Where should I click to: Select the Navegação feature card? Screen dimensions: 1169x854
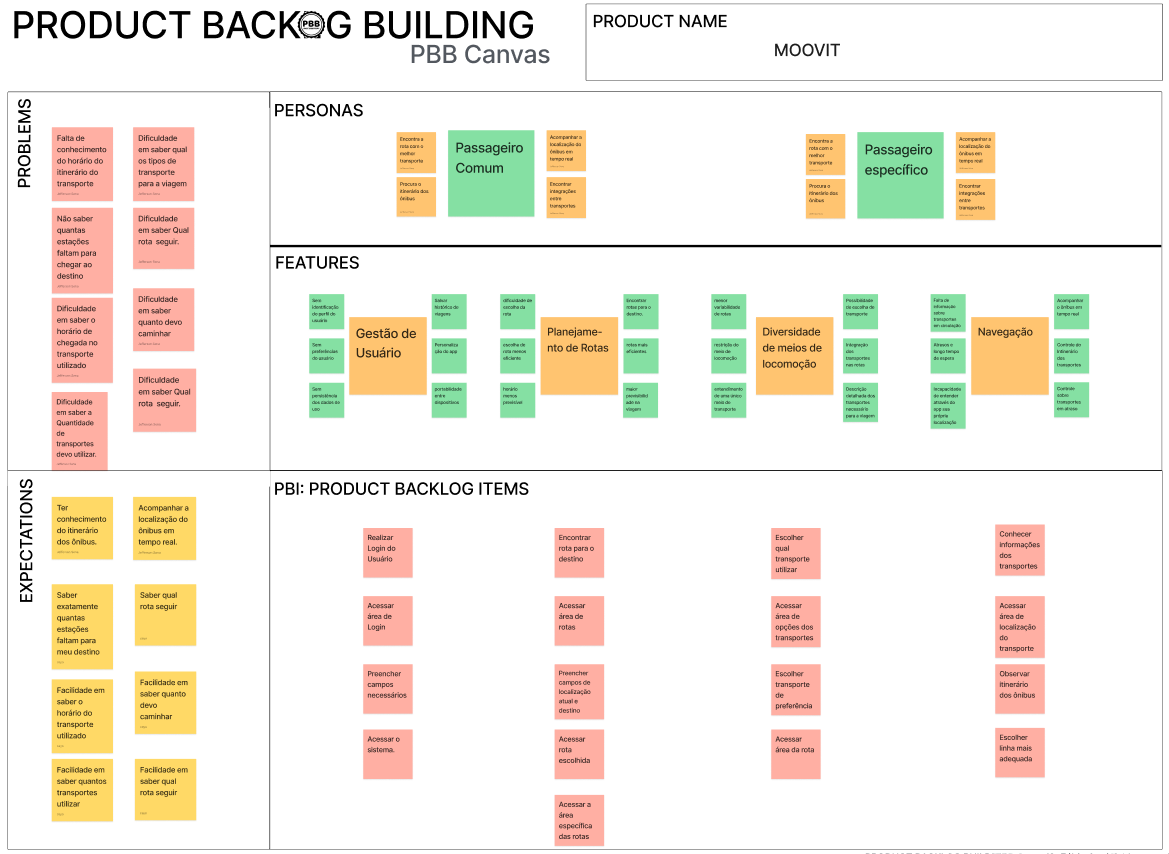coord(1009,356)
